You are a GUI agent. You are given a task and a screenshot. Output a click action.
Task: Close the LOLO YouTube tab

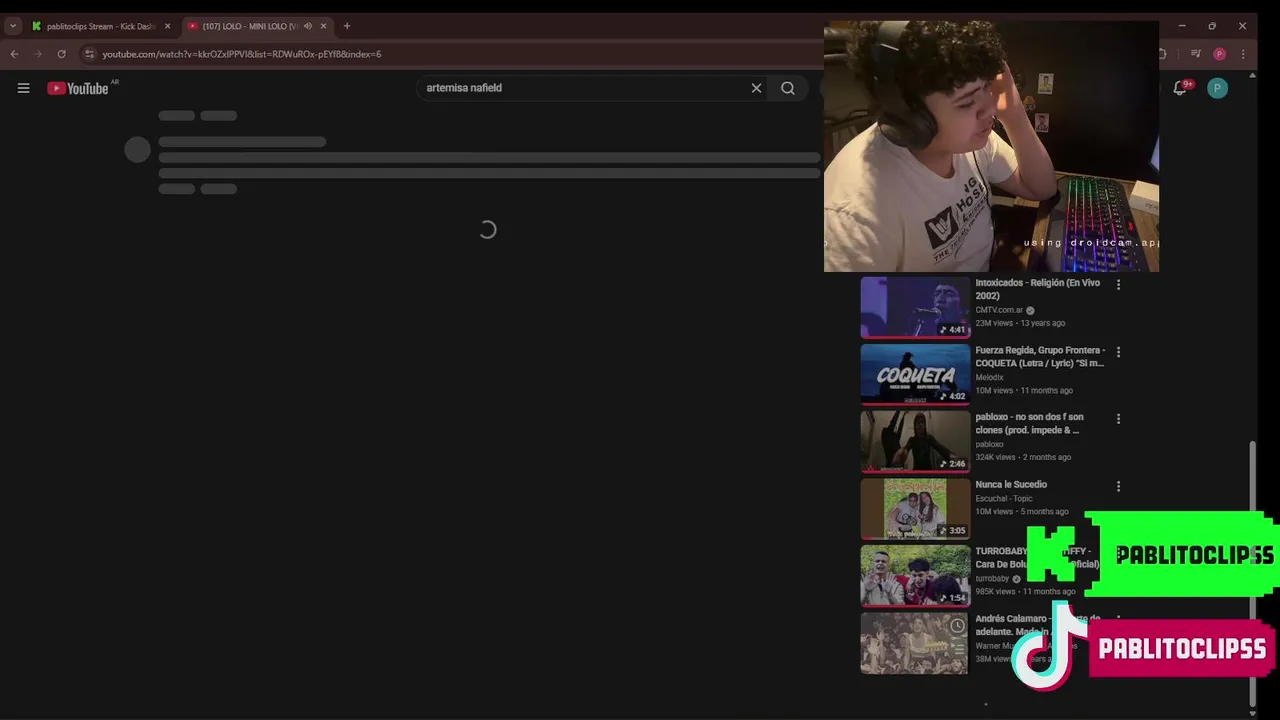(x=323, y=26)
